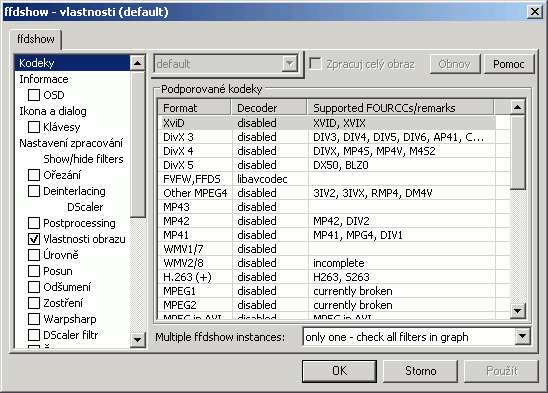This screenshot has width=548, height=393.
Task: Click the Obnov button
Action: [x=455, y=64]
